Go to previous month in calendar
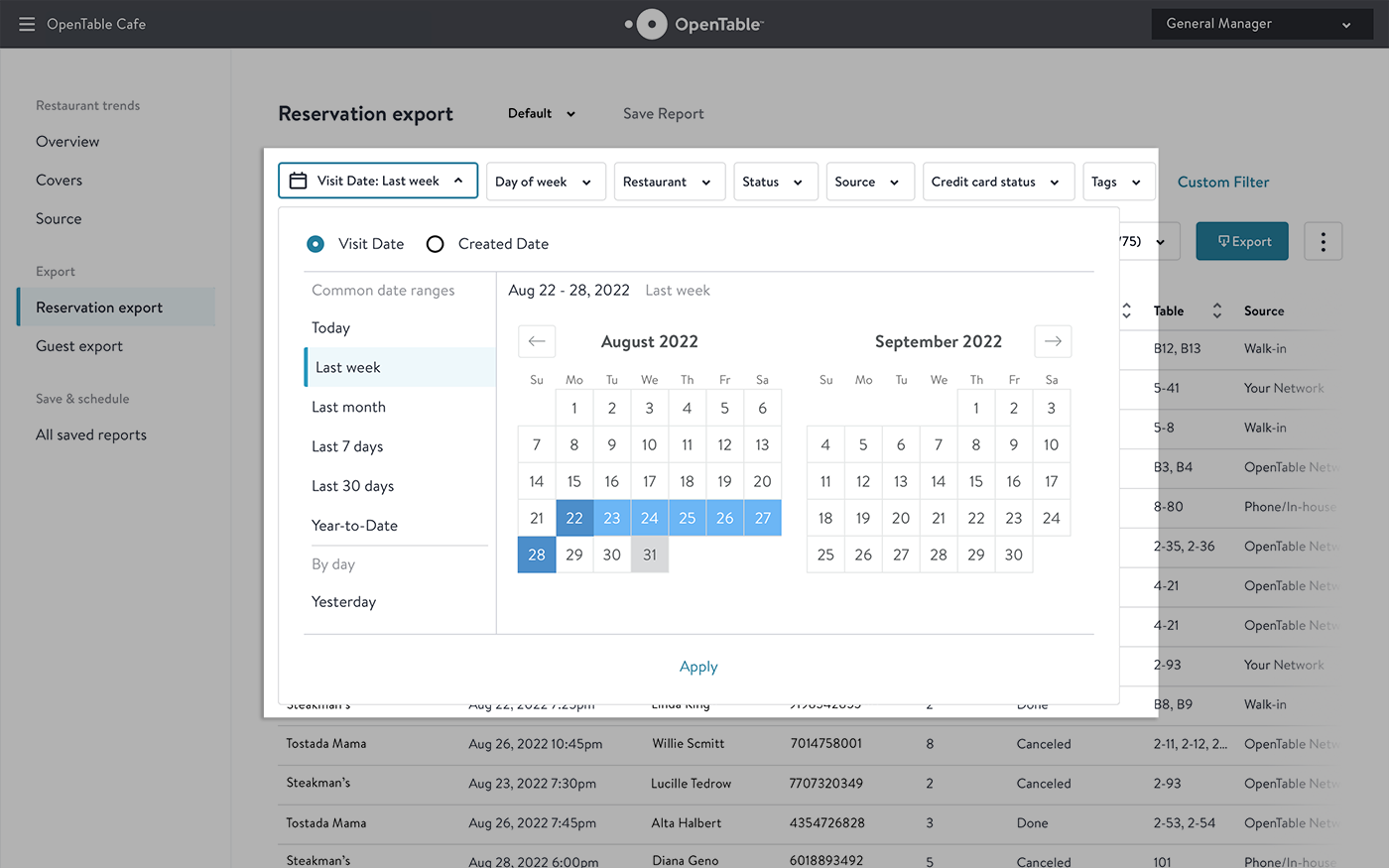1389x868 pixels. pyautogui.click(x=537, y=341)
